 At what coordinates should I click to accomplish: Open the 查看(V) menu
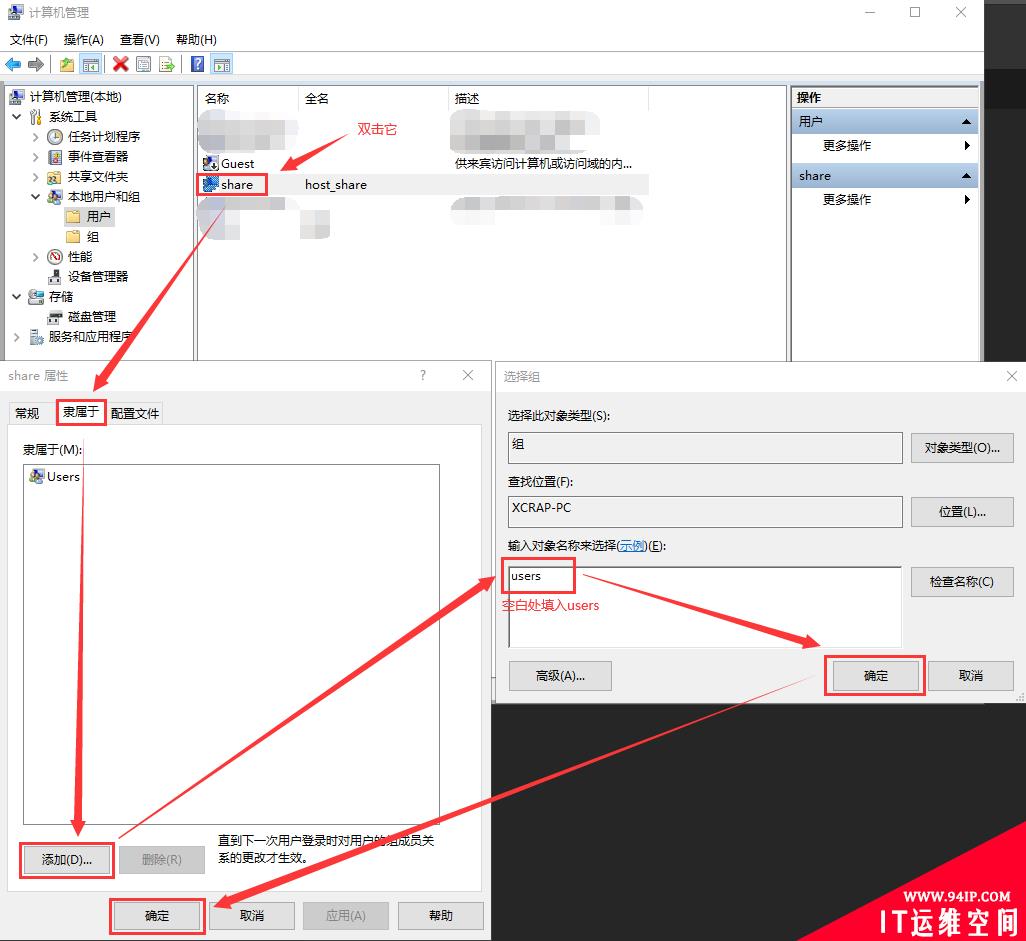pos(139,39)
